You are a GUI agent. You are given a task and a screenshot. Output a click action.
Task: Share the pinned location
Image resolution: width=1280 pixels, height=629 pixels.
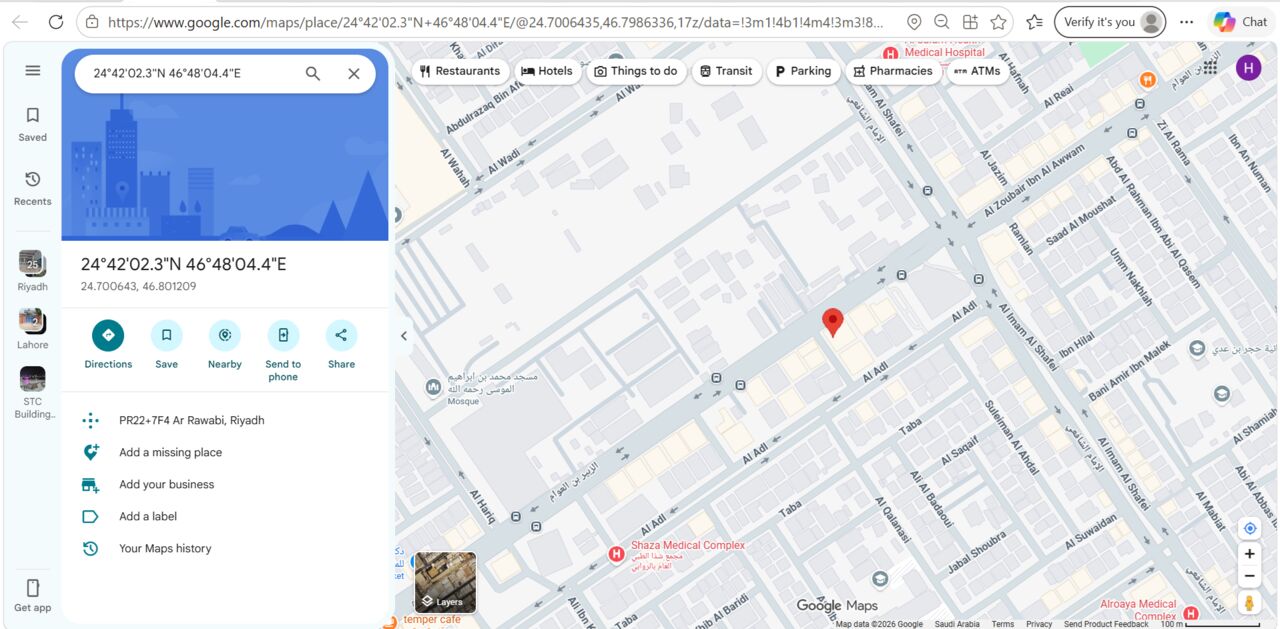coord(341,345)
